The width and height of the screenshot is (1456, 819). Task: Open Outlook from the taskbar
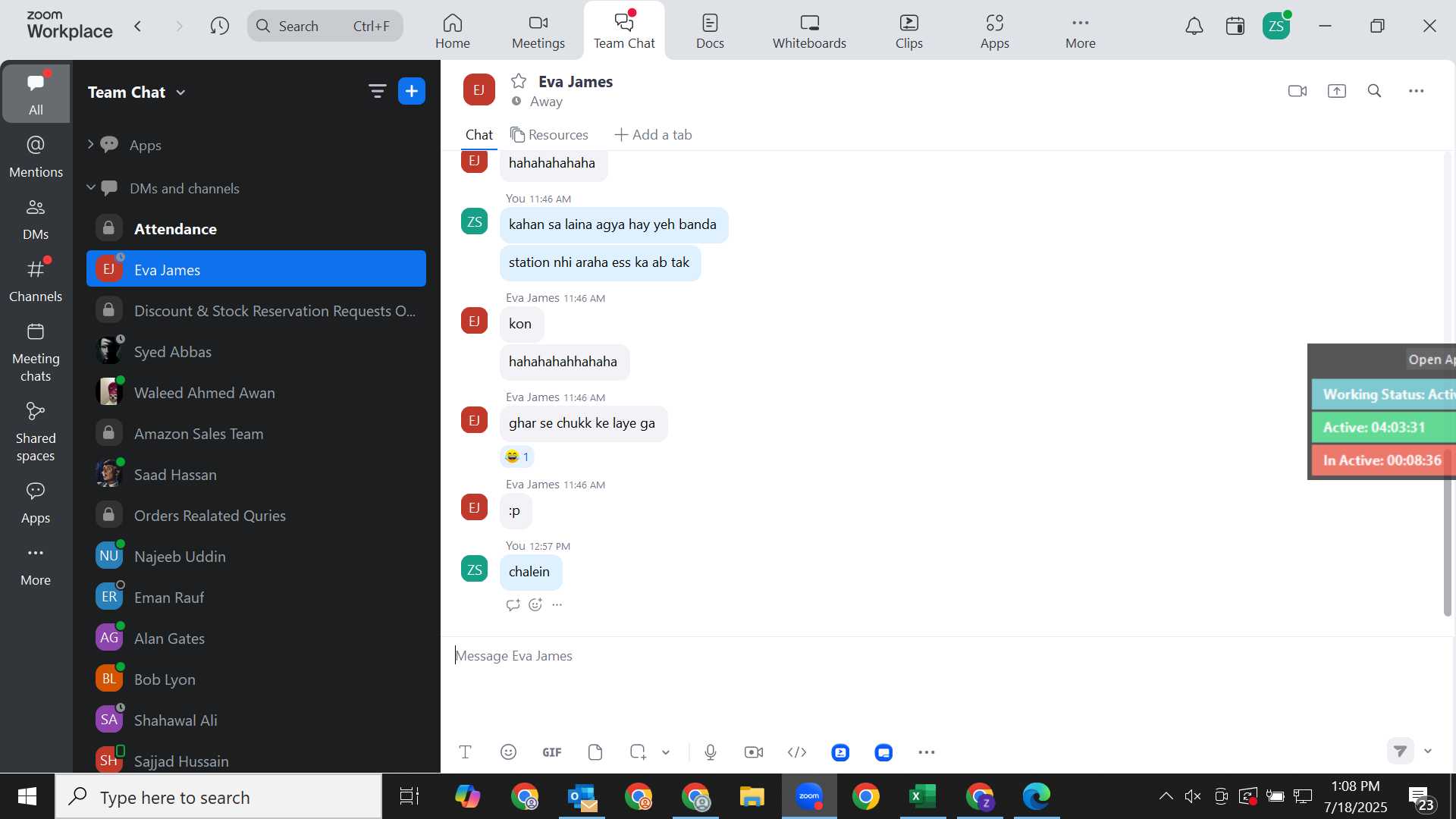point(582,796)
